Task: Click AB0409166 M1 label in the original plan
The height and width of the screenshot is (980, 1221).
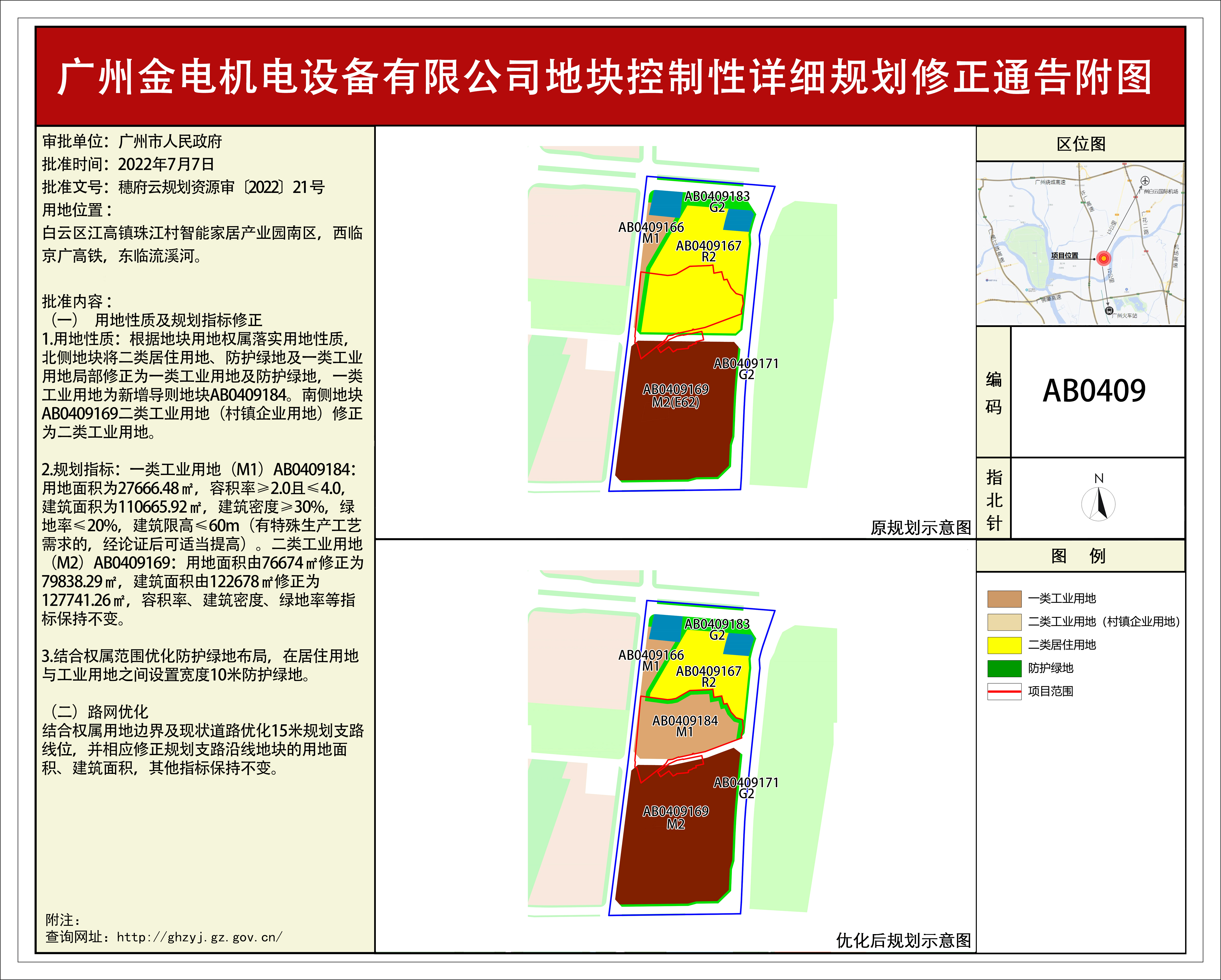Action: click(x=651, y=233)
